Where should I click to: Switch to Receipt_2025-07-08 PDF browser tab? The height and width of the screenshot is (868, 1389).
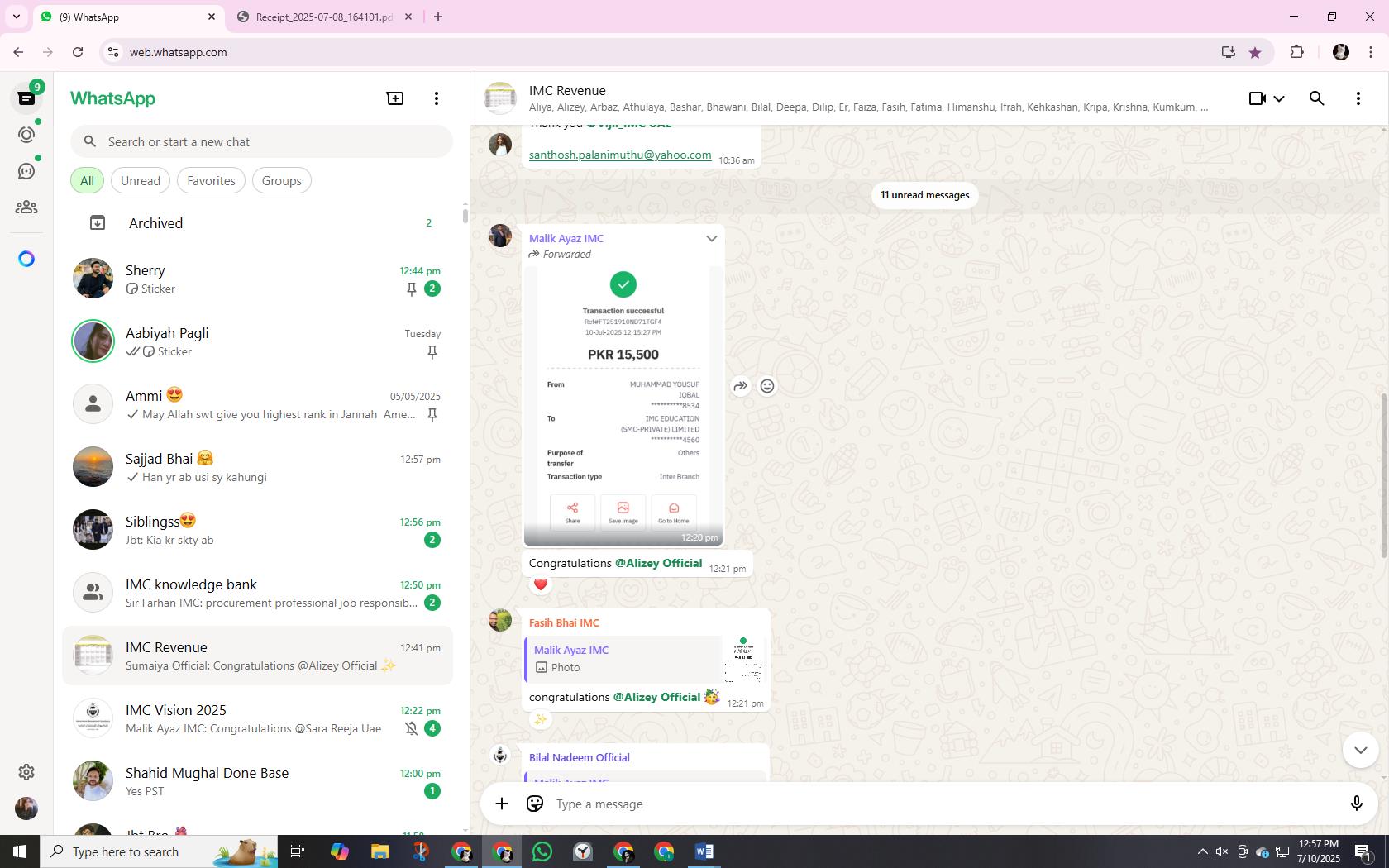(x=324, y=17)
